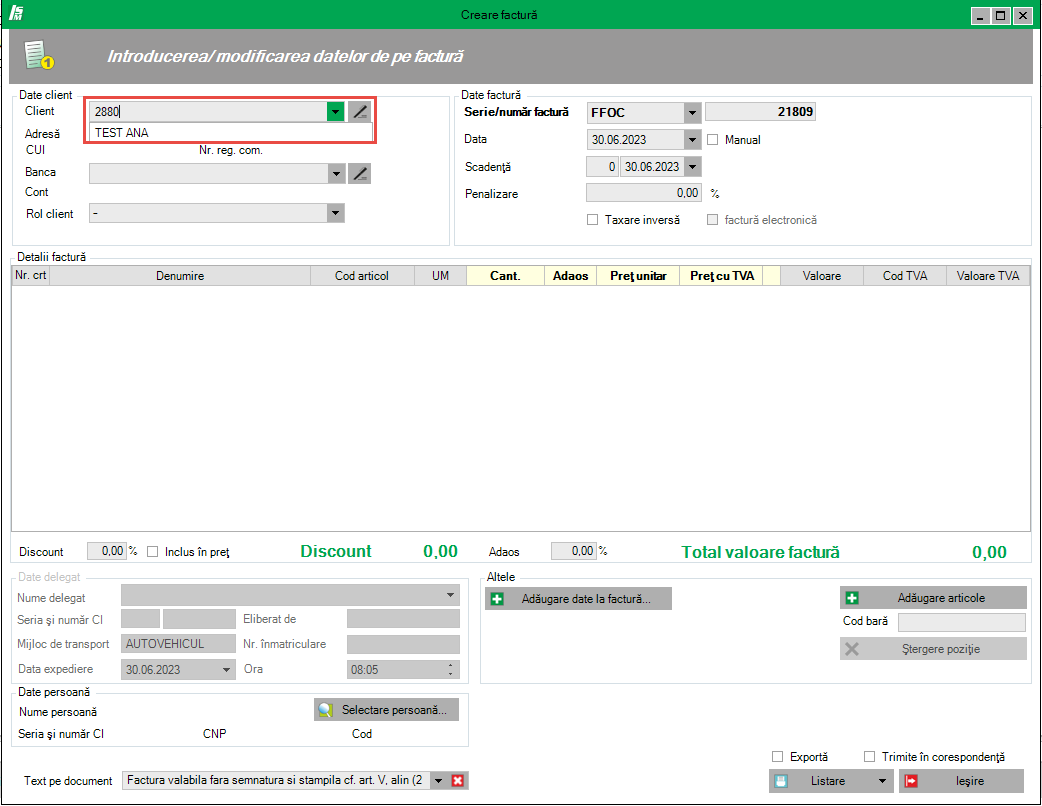The height and width of the screenshot is (806, 1042).
Task: Clear Text pe document with the red X
Action: point(457,781)
